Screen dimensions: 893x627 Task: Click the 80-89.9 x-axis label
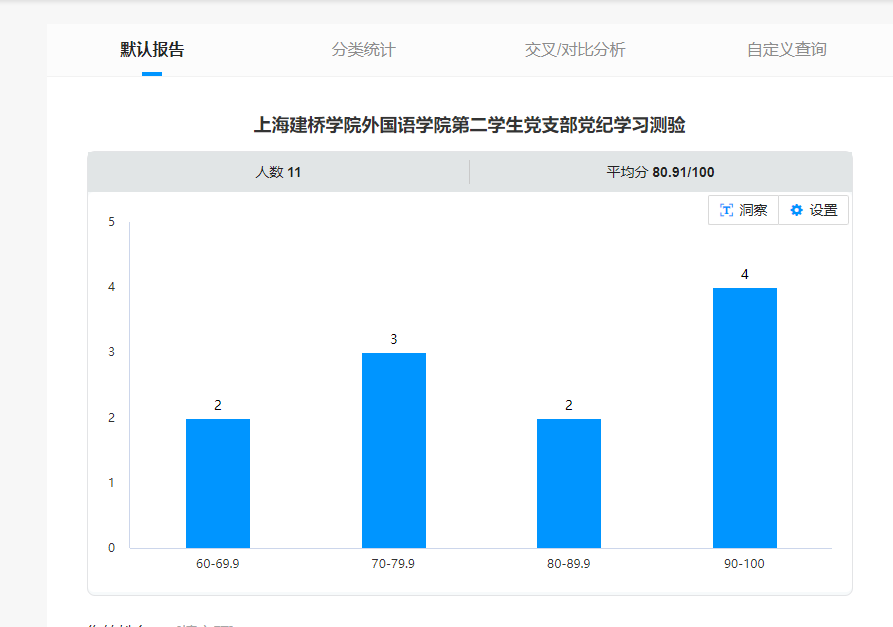click(569, 564)
